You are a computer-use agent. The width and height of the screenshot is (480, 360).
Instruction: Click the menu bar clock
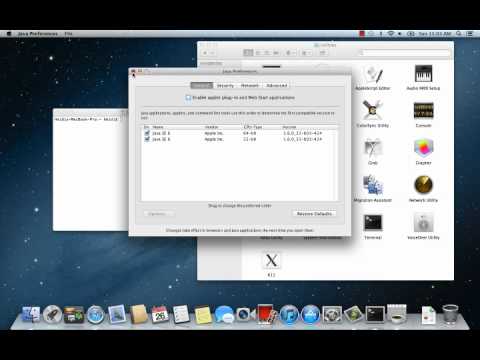tap(435, 34)
